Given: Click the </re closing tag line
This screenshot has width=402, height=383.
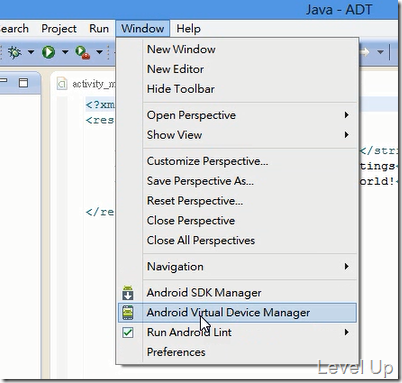Looking at the screenshot, I should (x=99, y=212).
